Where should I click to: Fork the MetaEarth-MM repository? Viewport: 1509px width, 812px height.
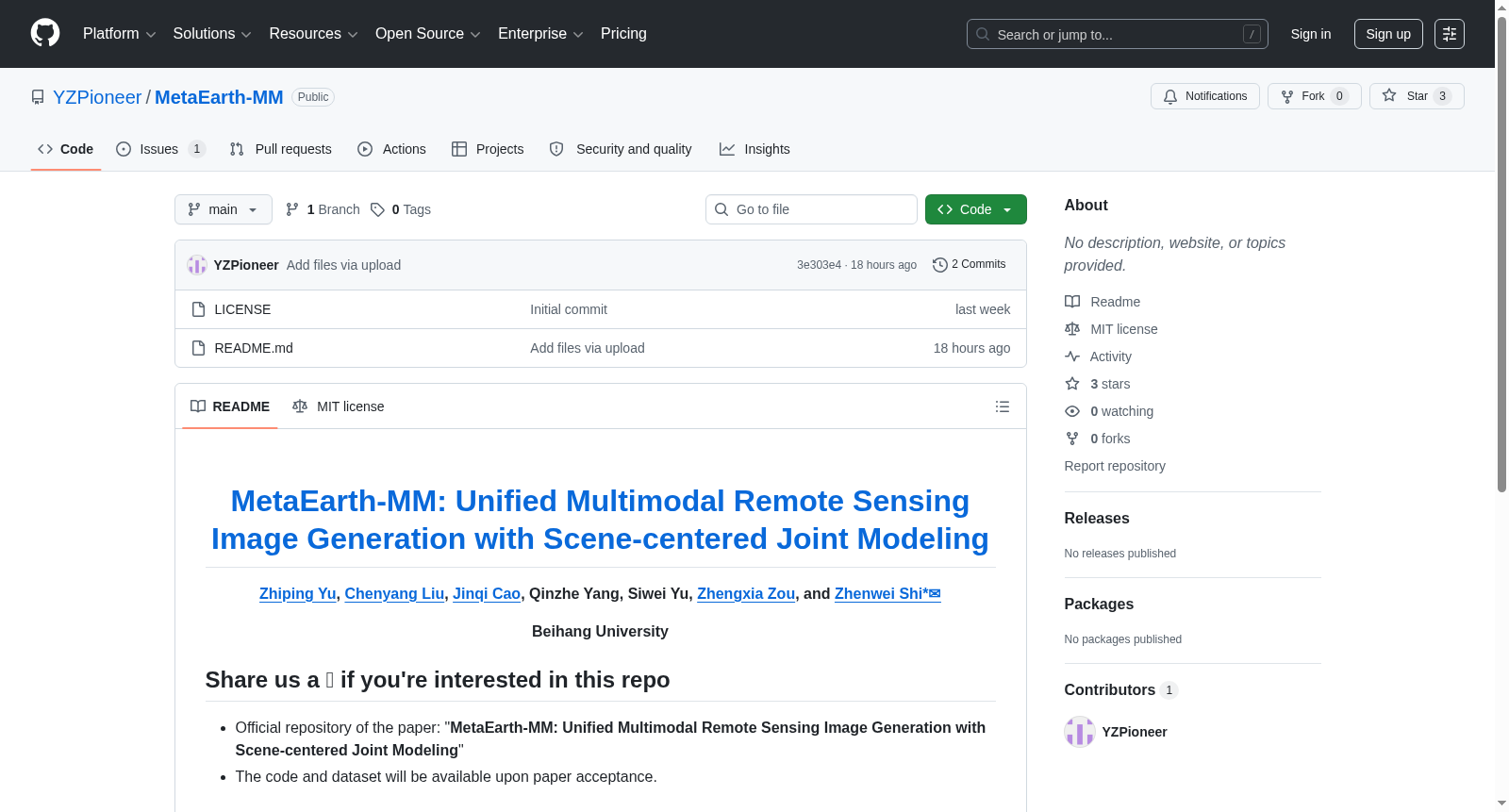[1315, 96]
